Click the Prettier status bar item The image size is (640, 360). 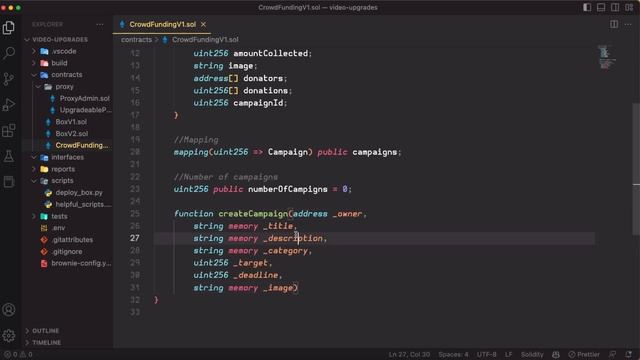tap(584, 354)
